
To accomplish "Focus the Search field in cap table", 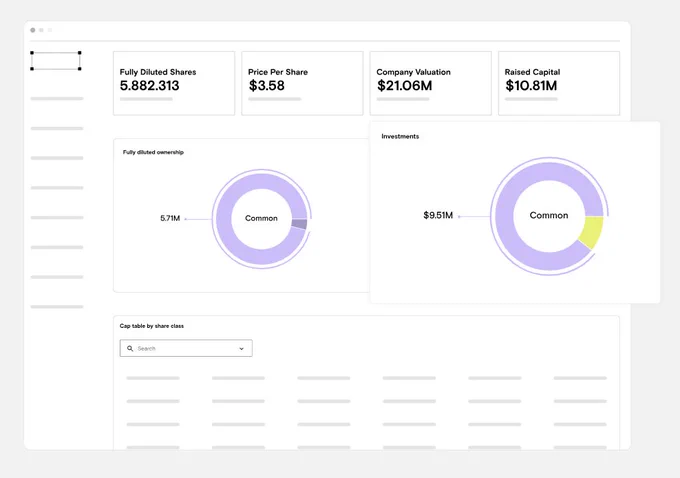I will click(186, 348).
